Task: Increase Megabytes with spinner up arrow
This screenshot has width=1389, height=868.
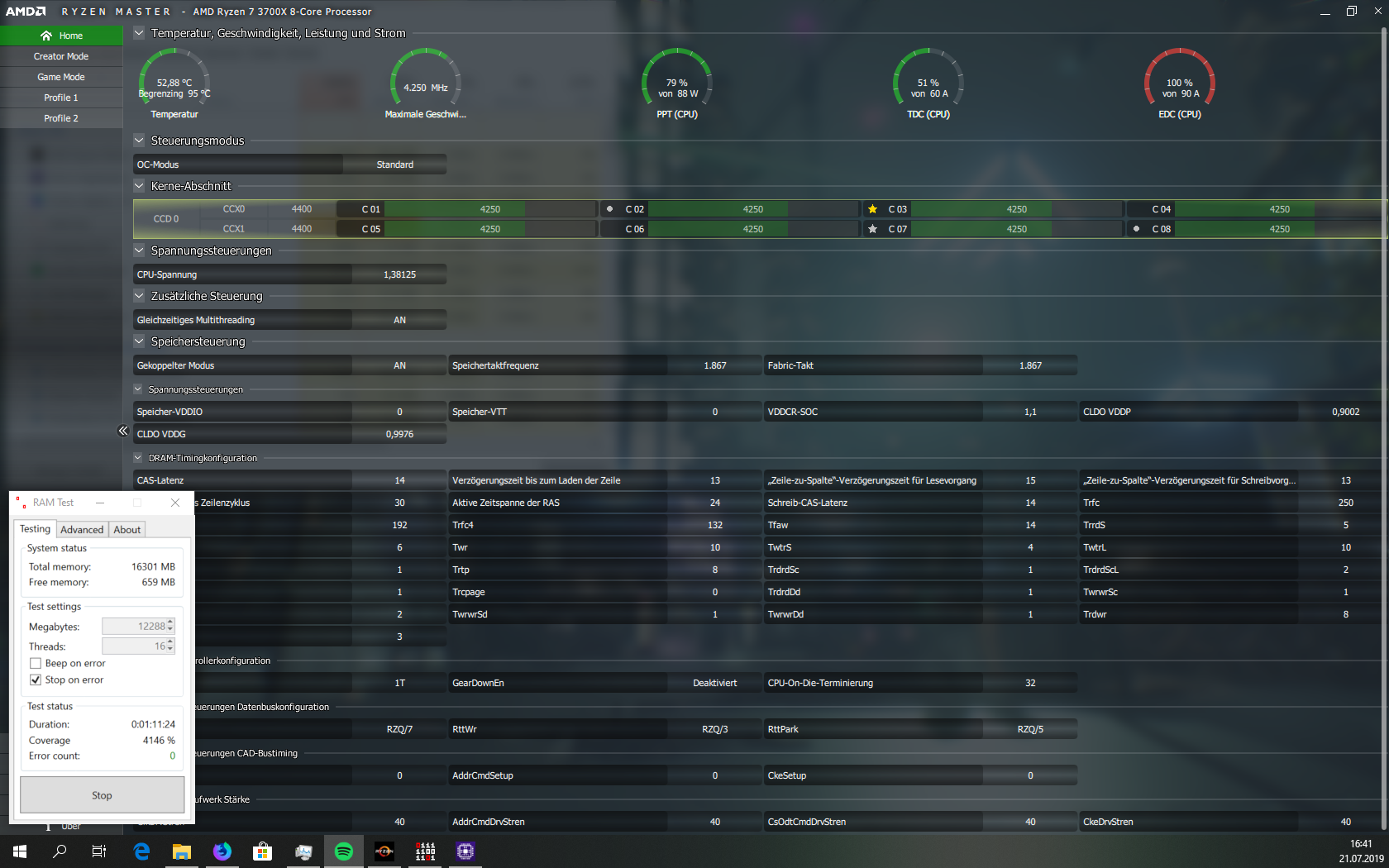Action: click(x=170, y=622)
